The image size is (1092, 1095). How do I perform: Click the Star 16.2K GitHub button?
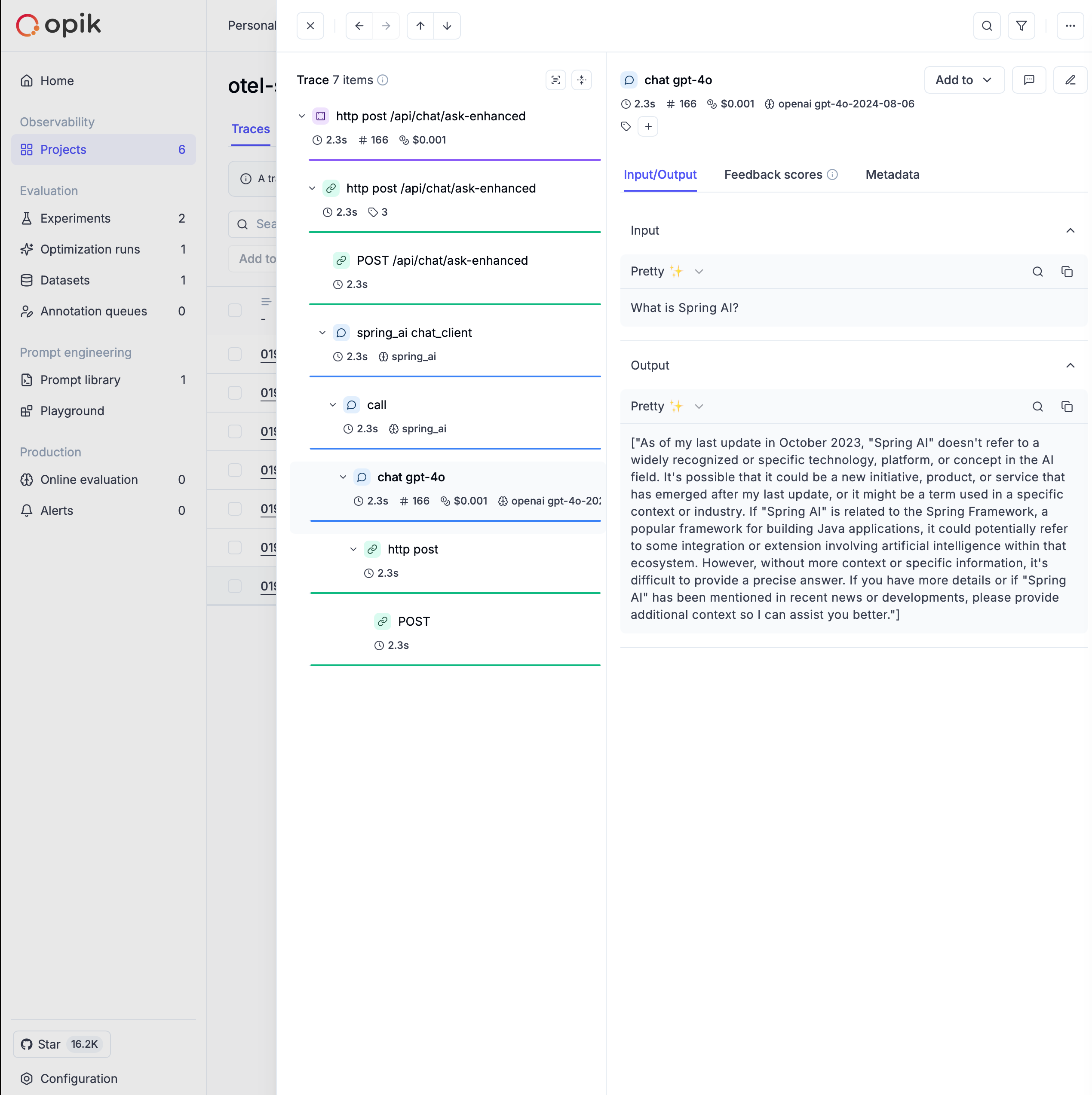61,1043
